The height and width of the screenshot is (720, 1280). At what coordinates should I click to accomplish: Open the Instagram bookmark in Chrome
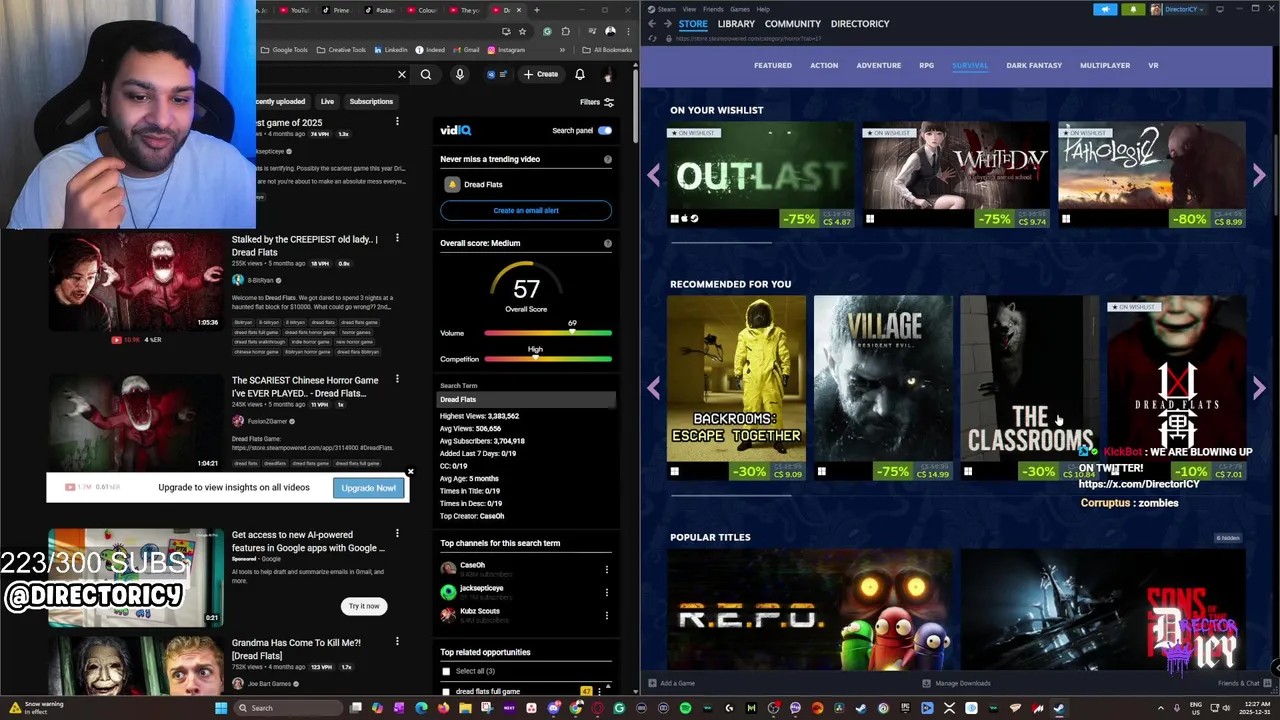(x=506, y=50)
